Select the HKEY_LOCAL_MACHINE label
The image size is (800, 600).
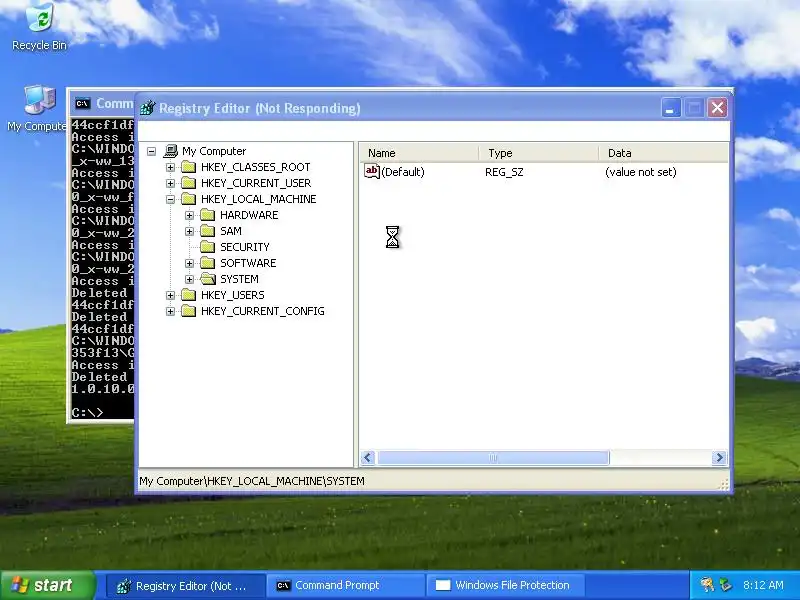(x=259, y=199)
